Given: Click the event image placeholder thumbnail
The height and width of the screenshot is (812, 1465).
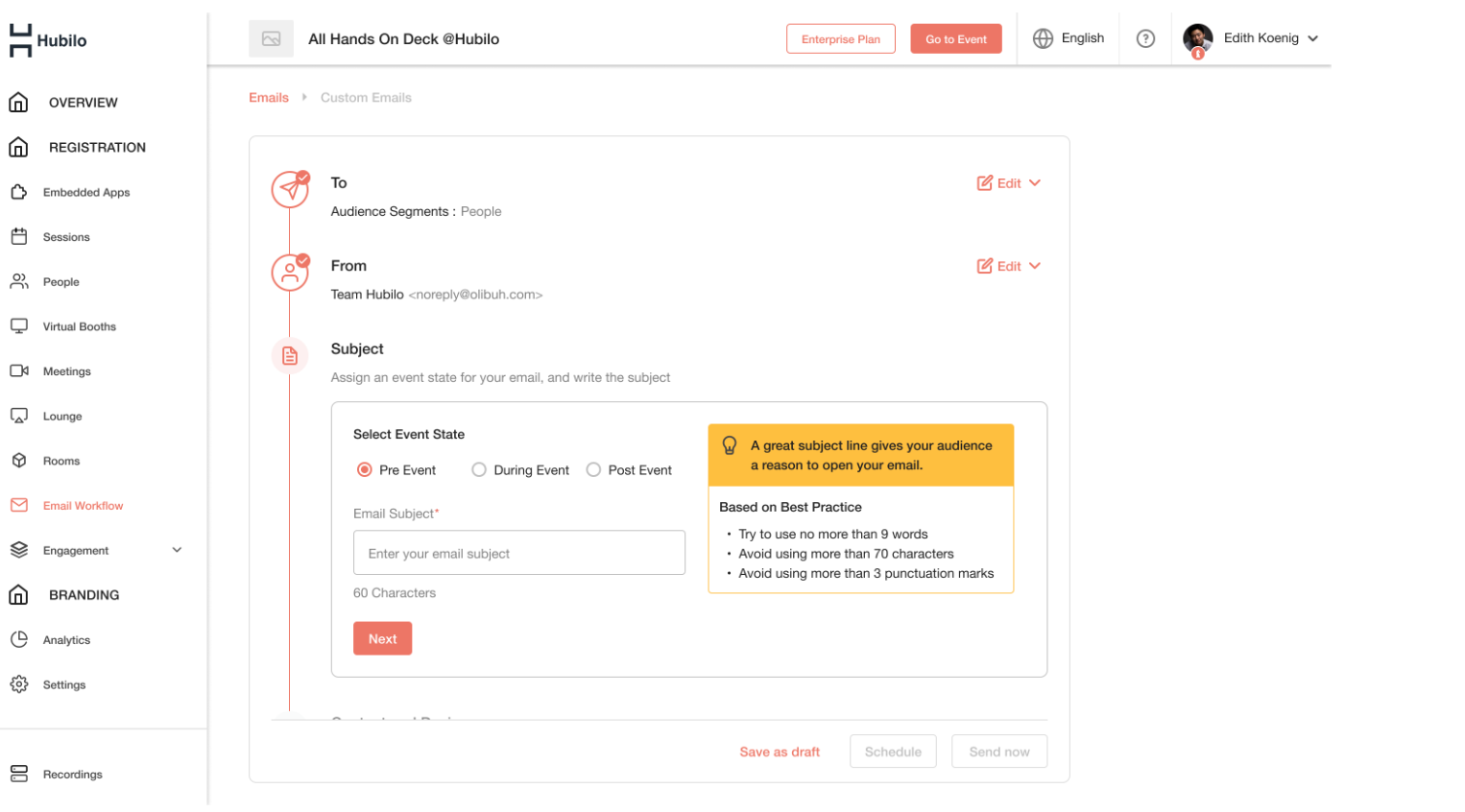Looking at the screenshot, I should point(271,39).
